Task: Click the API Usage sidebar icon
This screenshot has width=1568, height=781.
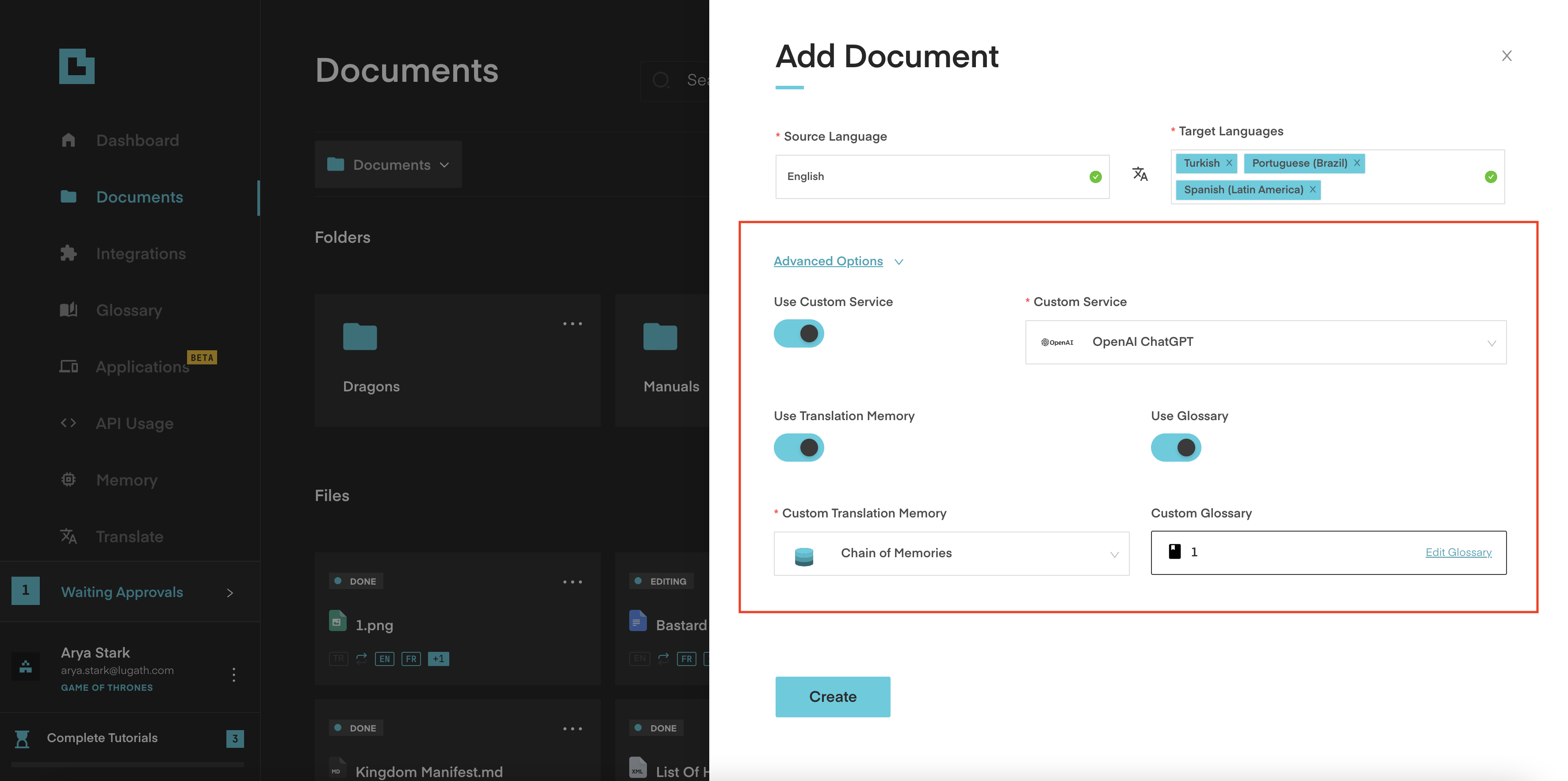Action: coord(68,423)
